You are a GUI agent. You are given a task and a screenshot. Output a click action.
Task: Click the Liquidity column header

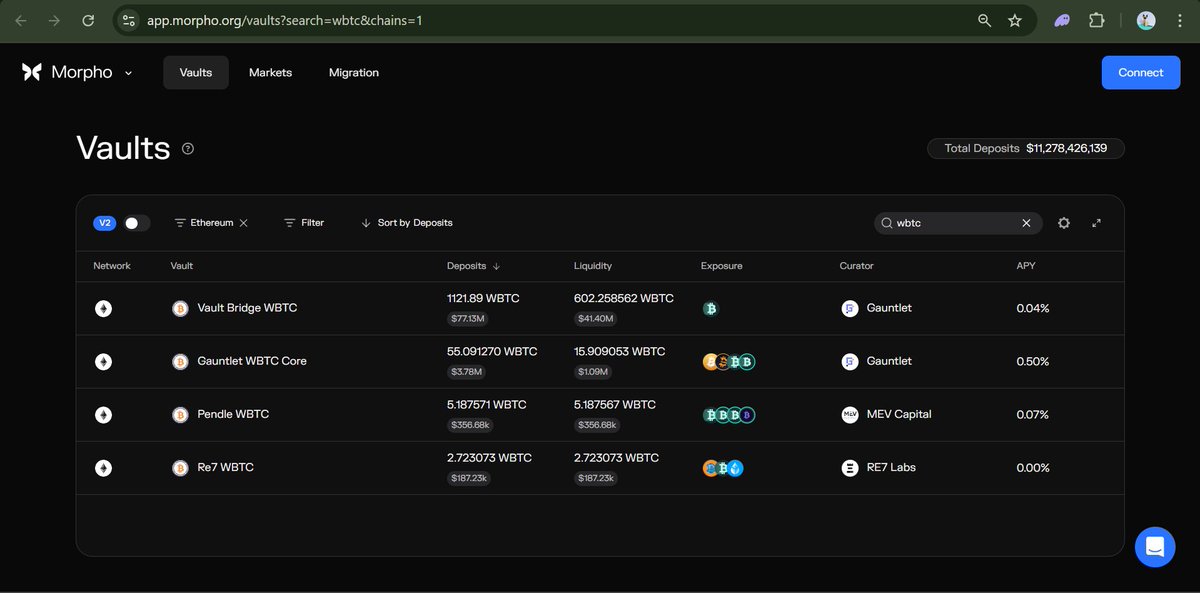[593, 266]
